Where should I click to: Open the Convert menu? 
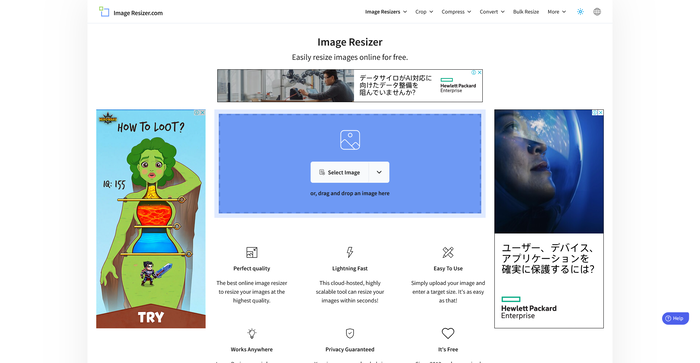coord(492,12)
